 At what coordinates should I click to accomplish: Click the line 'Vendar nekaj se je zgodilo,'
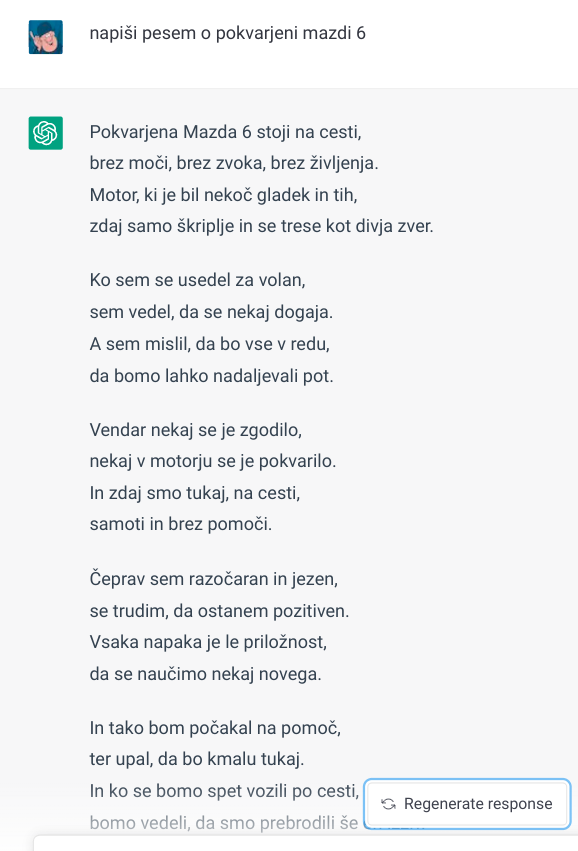(196, 430)
